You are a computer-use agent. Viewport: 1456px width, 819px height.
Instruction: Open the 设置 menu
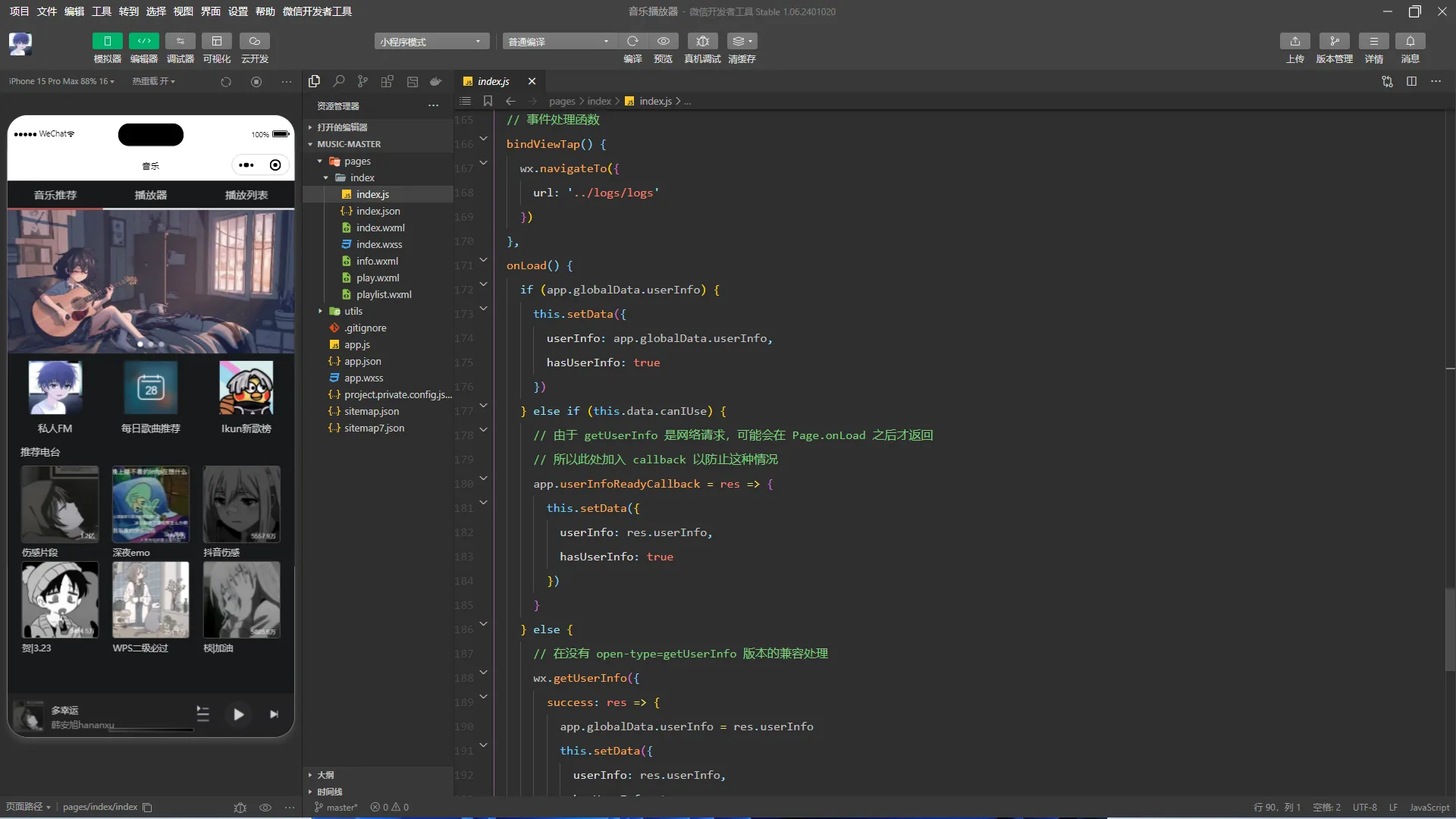(x=237, y=11)
